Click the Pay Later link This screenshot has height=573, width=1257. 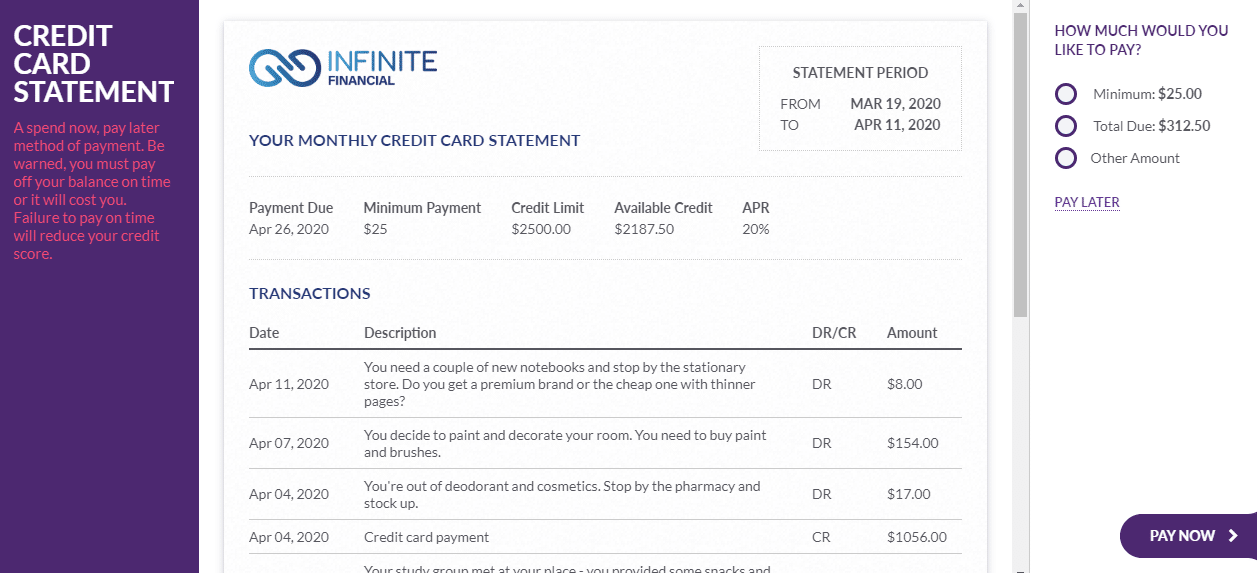(1087, 202)
